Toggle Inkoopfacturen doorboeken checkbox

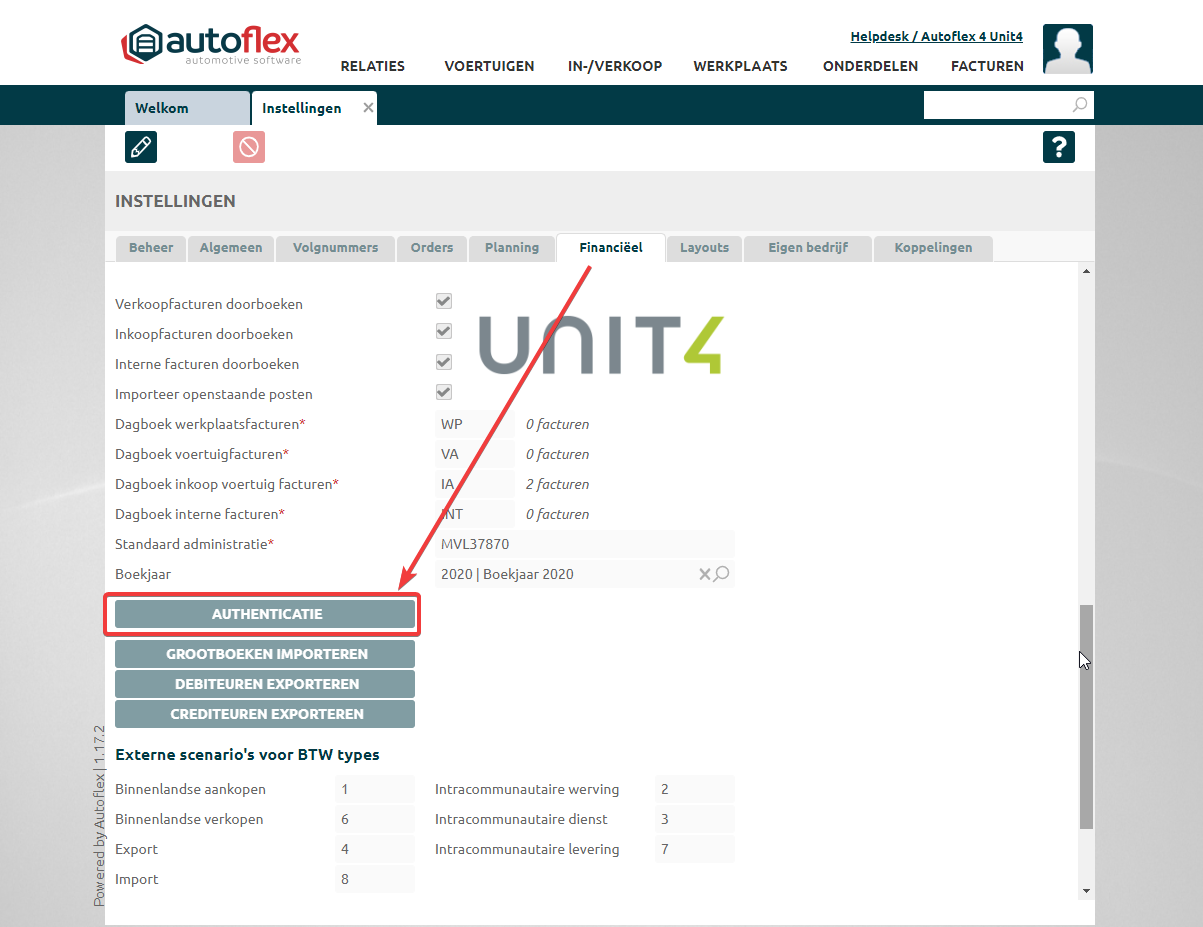pos(444,332)
